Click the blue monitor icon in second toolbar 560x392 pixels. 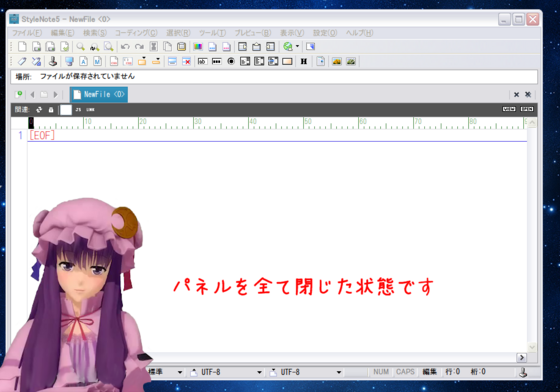coord(69,61)
